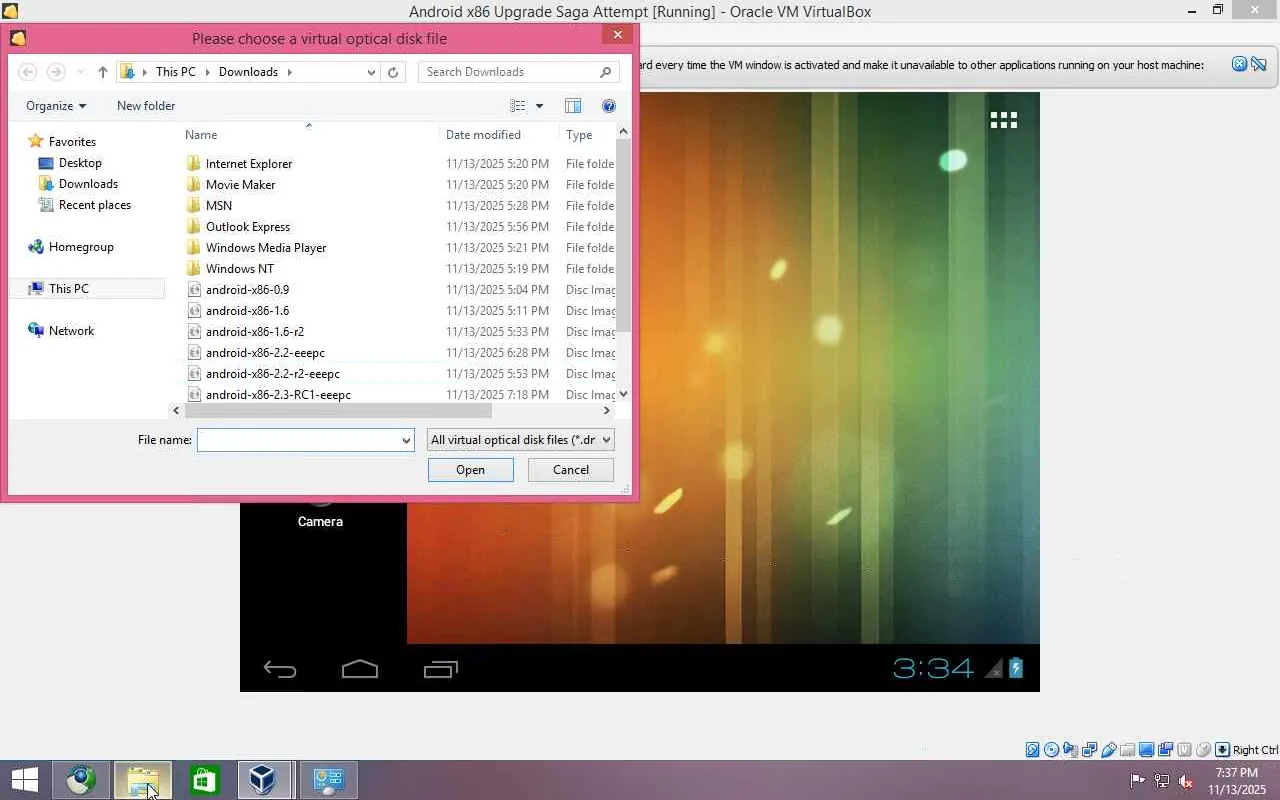
Task: Click the muted volume icon in system tray
Action: click(1186, 780)
